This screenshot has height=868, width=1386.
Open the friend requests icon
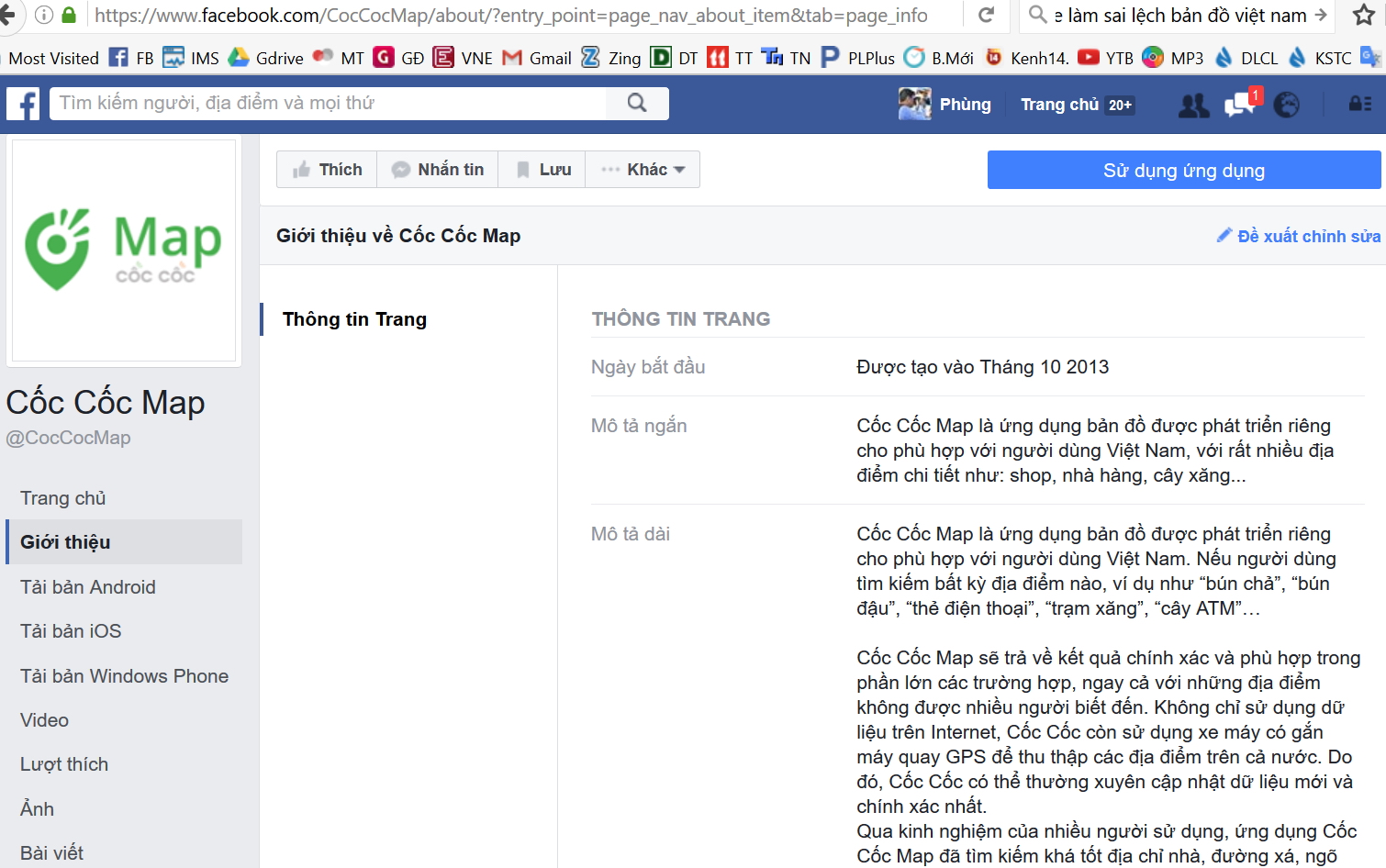(x=1193, y=106)
